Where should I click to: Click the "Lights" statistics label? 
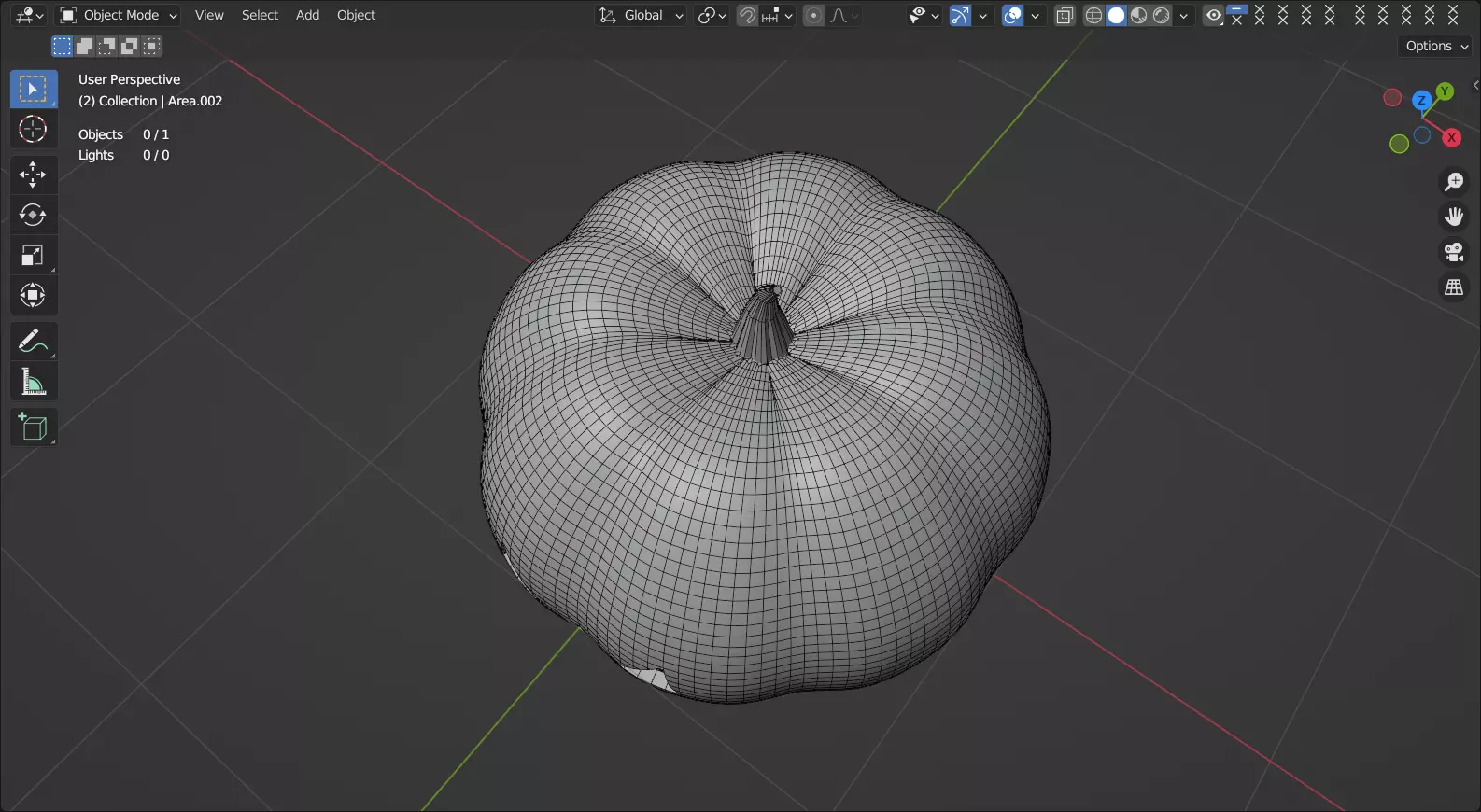tap(96, 155)
